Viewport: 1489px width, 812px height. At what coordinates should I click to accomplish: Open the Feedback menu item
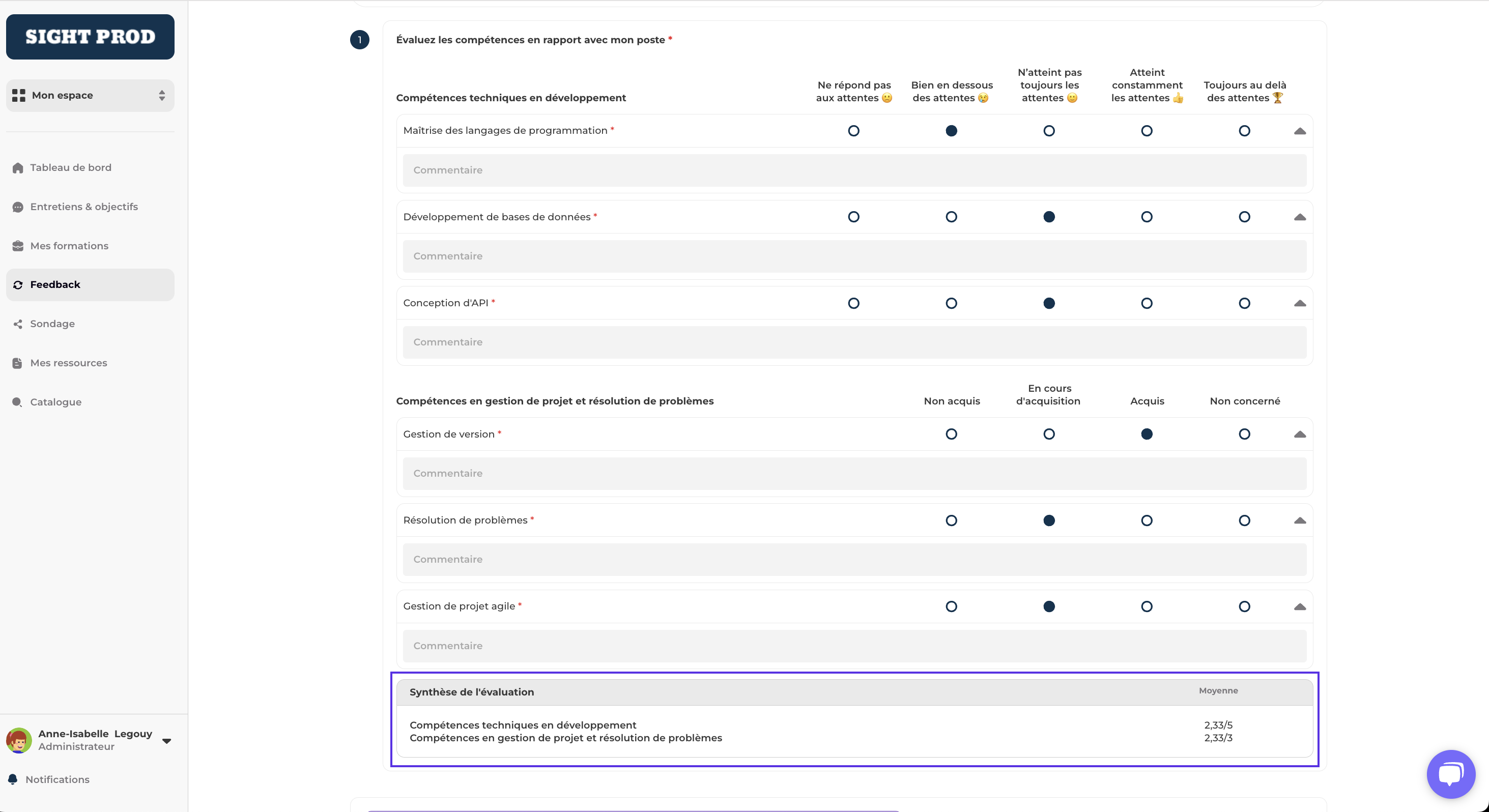[x=55, y=284]
